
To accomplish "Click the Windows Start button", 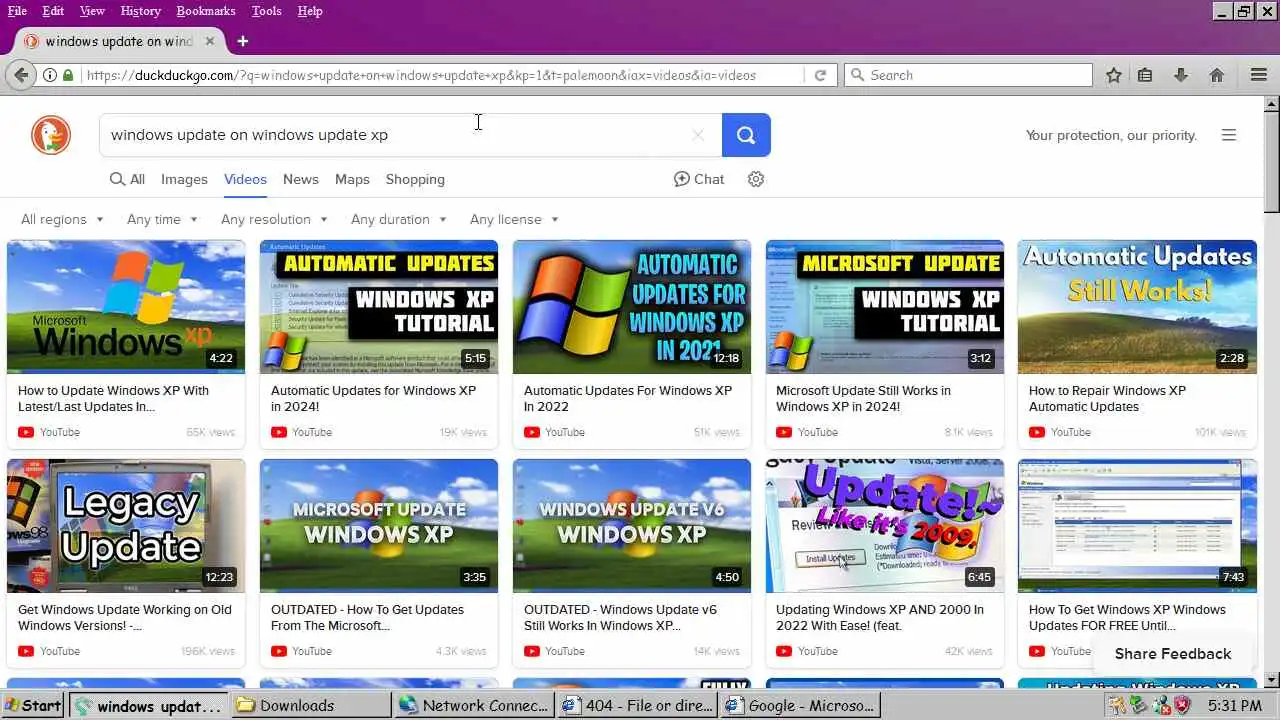I will coord(31,705).
